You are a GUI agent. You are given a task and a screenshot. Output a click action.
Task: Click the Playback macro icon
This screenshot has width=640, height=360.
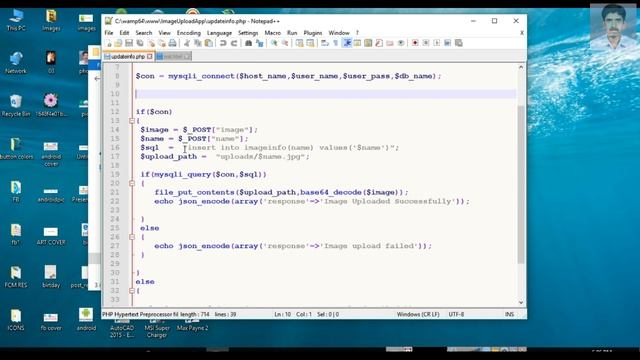pyautogui.click(x=437, y=43)
